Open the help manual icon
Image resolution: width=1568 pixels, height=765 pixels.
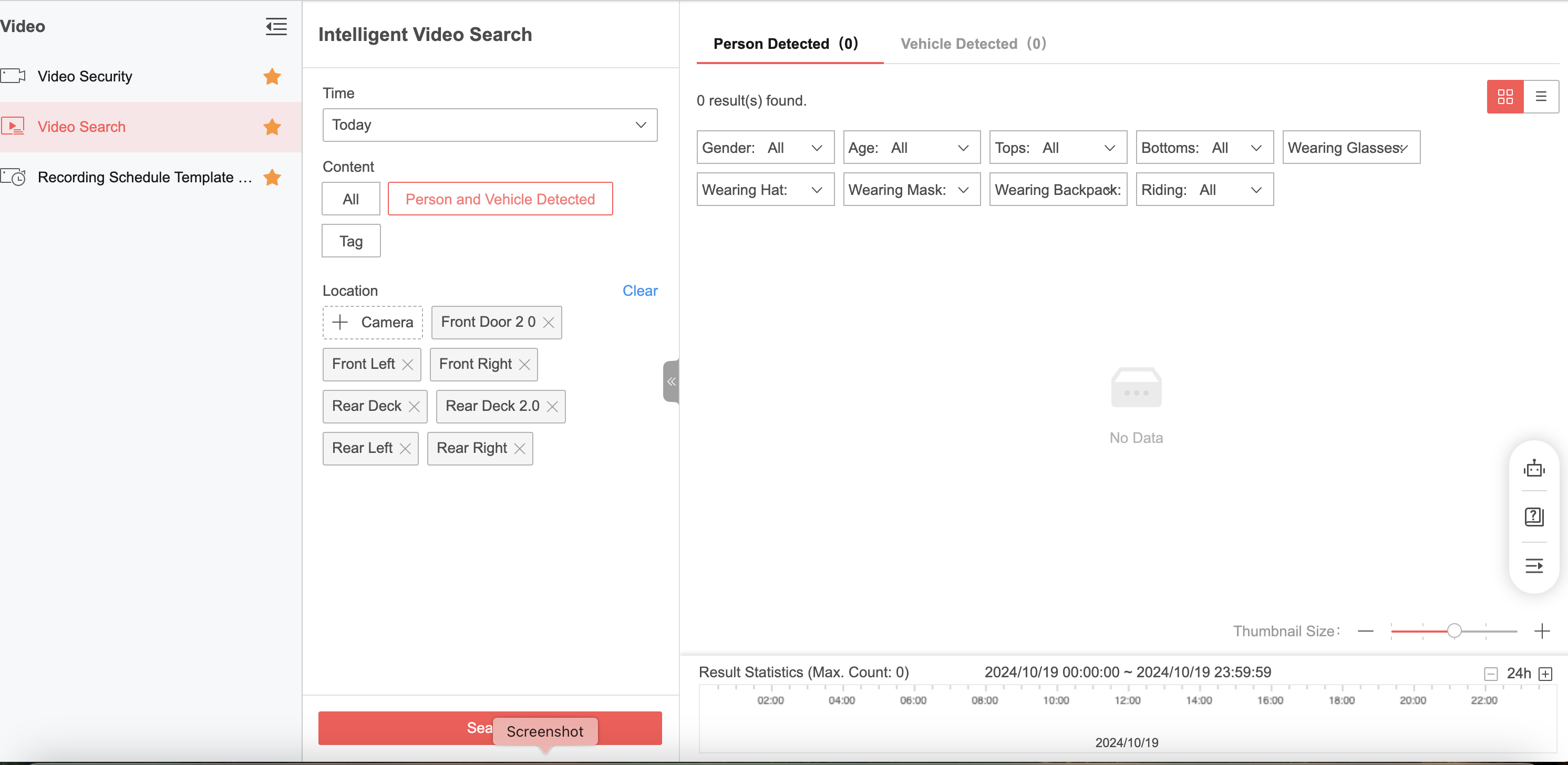point(1533,516)
